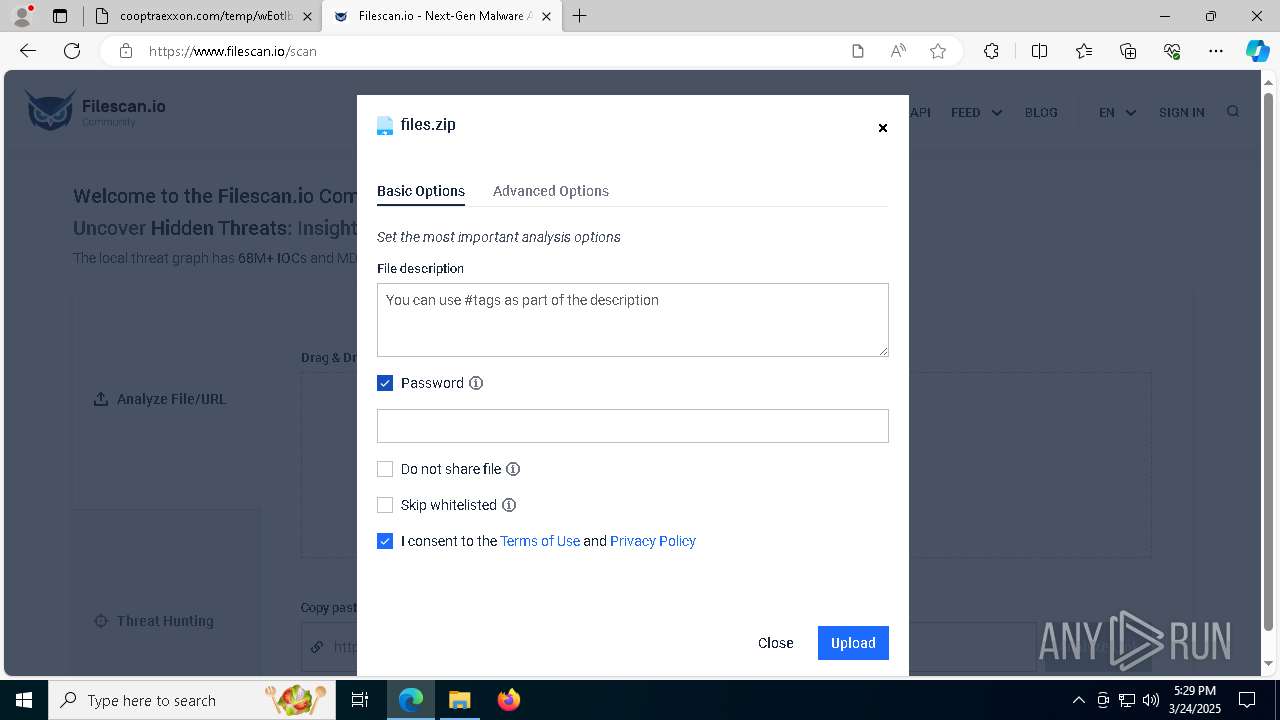Open Do not share file info icon
1280x720 pixels.
(x=513, y=469)
